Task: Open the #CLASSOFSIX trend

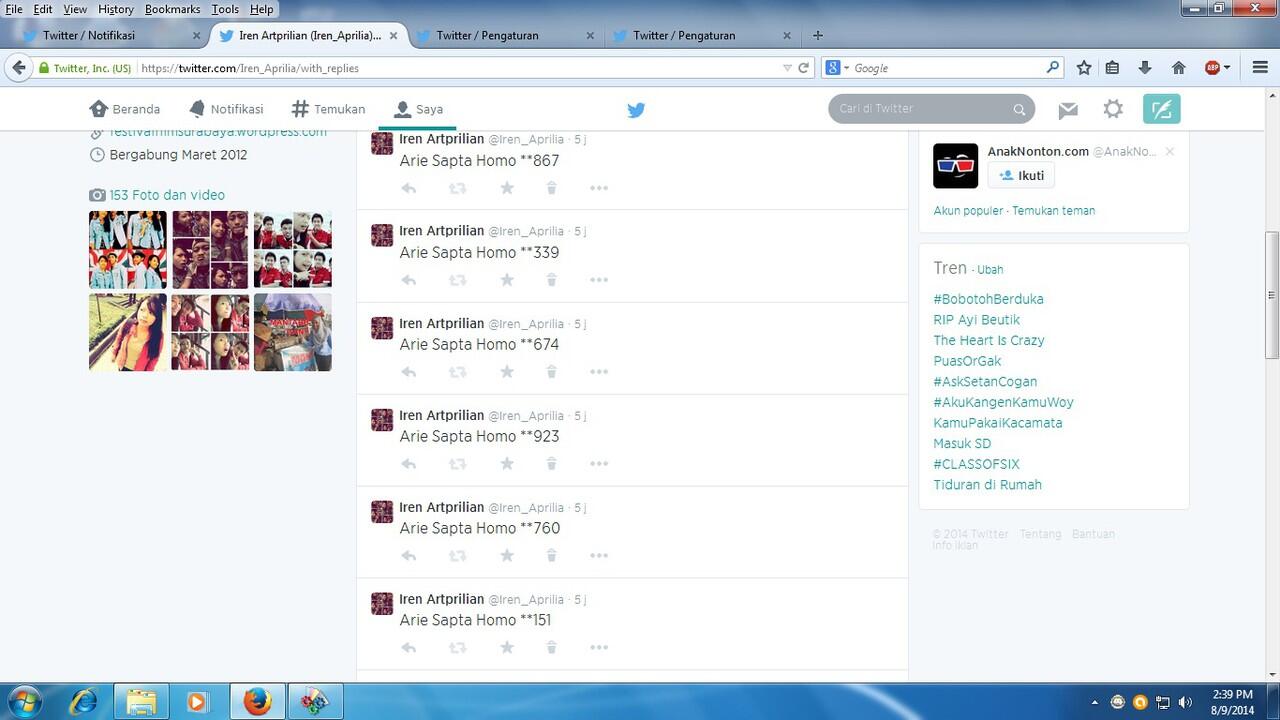Action: click(x=976, y=464)
